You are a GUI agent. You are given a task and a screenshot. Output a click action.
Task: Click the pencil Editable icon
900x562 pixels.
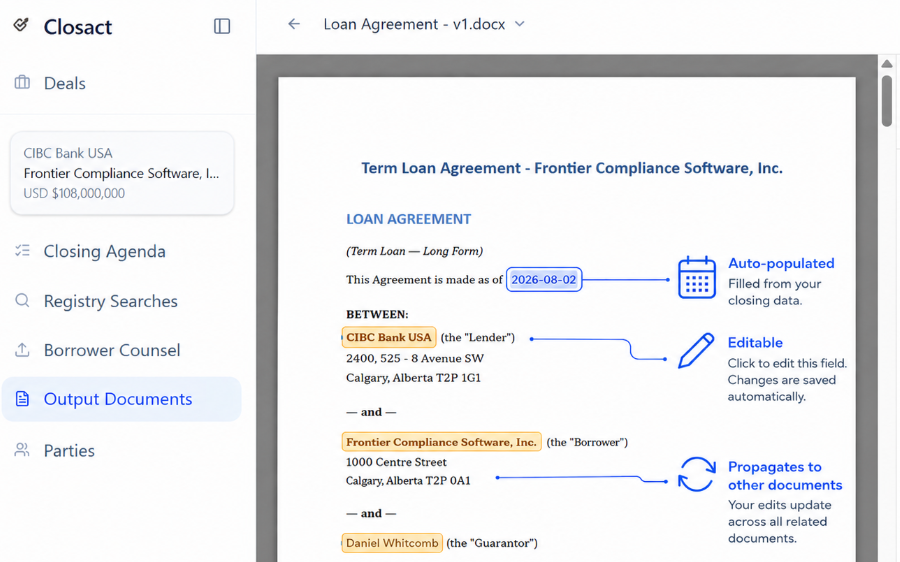pos(696,351)
